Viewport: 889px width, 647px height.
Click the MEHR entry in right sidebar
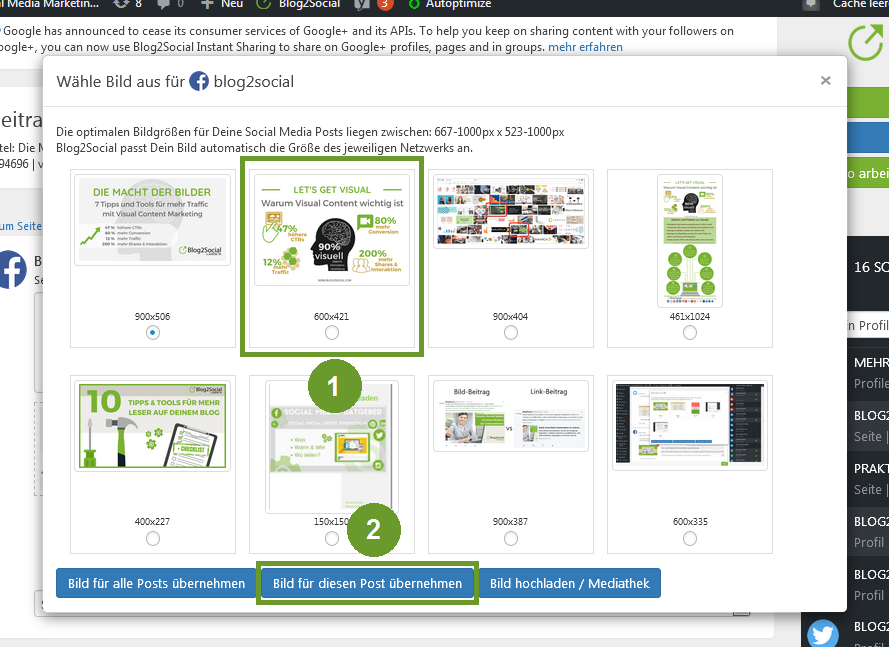pyautogui.click(x=871, y=362)
